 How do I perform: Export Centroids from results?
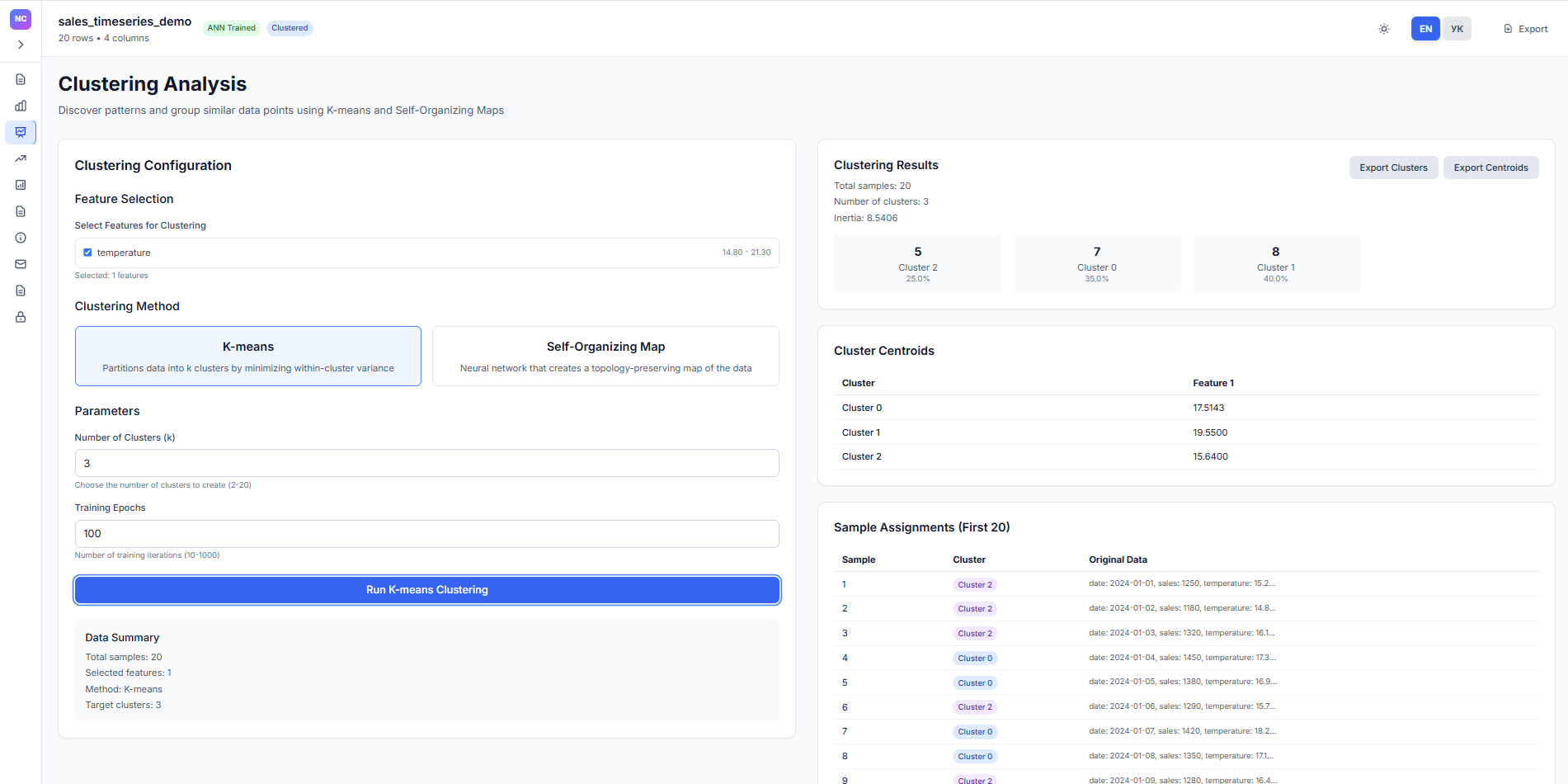[1490, 168]
